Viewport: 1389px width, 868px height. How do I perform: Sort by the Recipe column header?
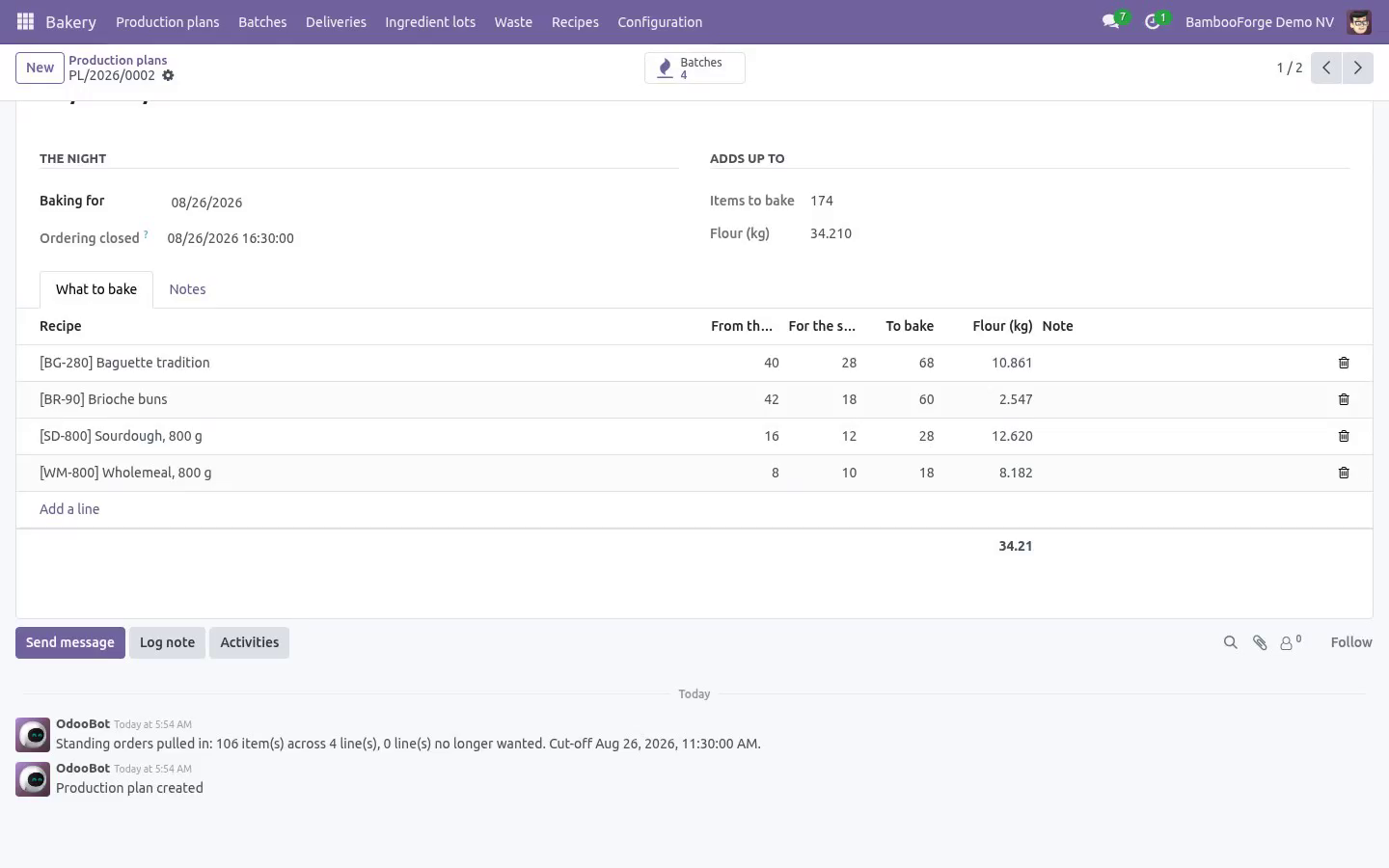pyautogui.click(x=61, y=326)
